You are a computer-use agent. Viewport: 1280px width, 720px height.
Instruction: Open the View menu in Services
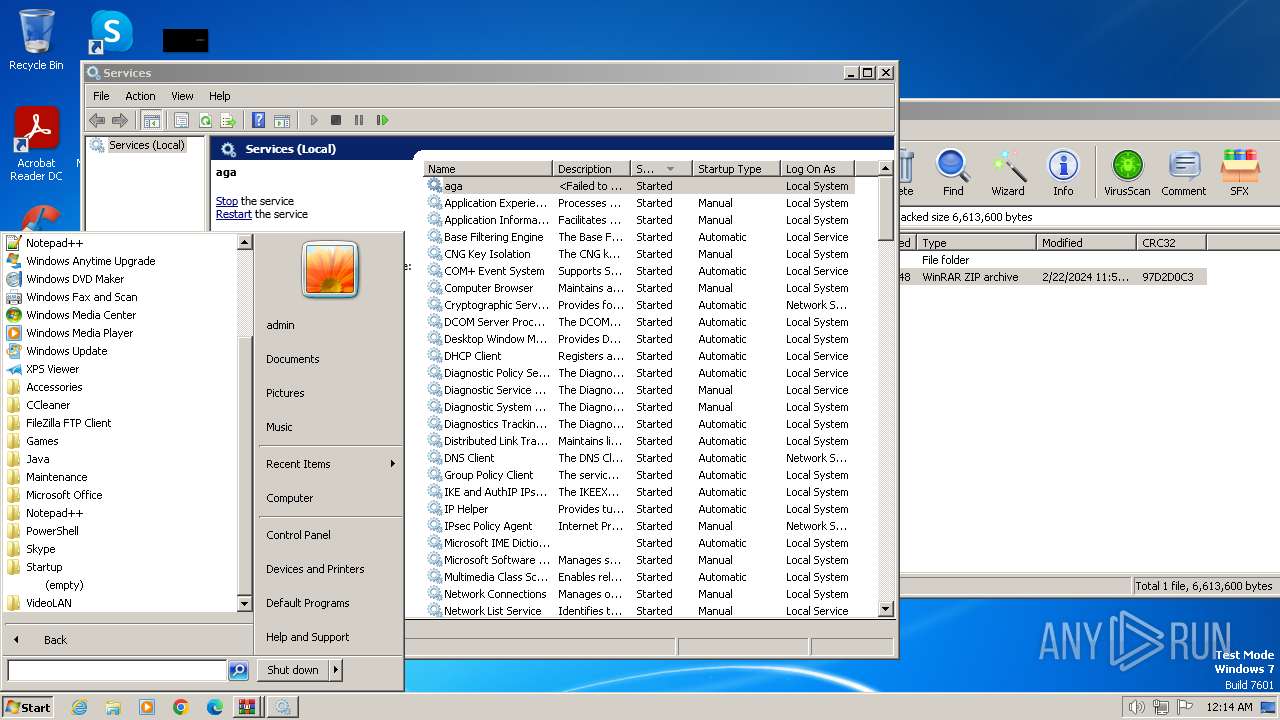point(182,96)
